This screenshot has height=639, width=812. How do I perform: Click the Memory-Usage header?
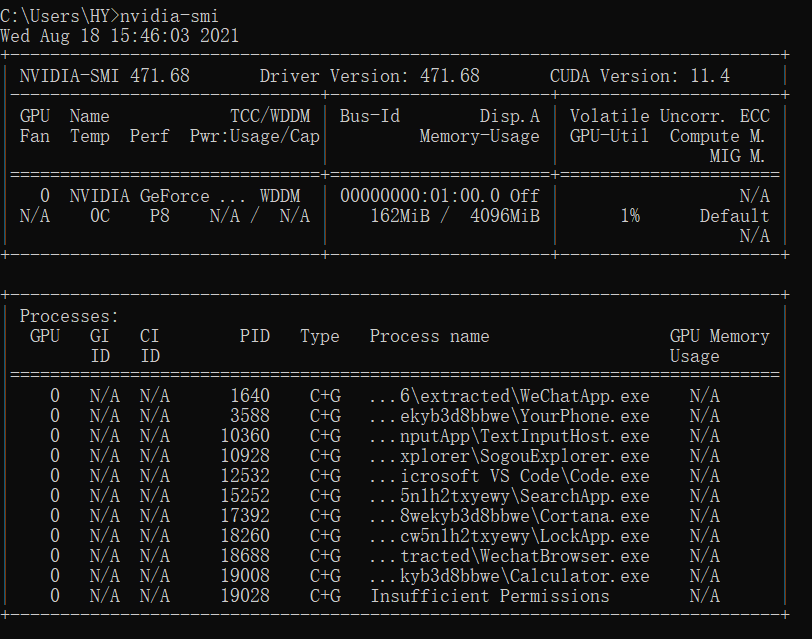(480, 136)
